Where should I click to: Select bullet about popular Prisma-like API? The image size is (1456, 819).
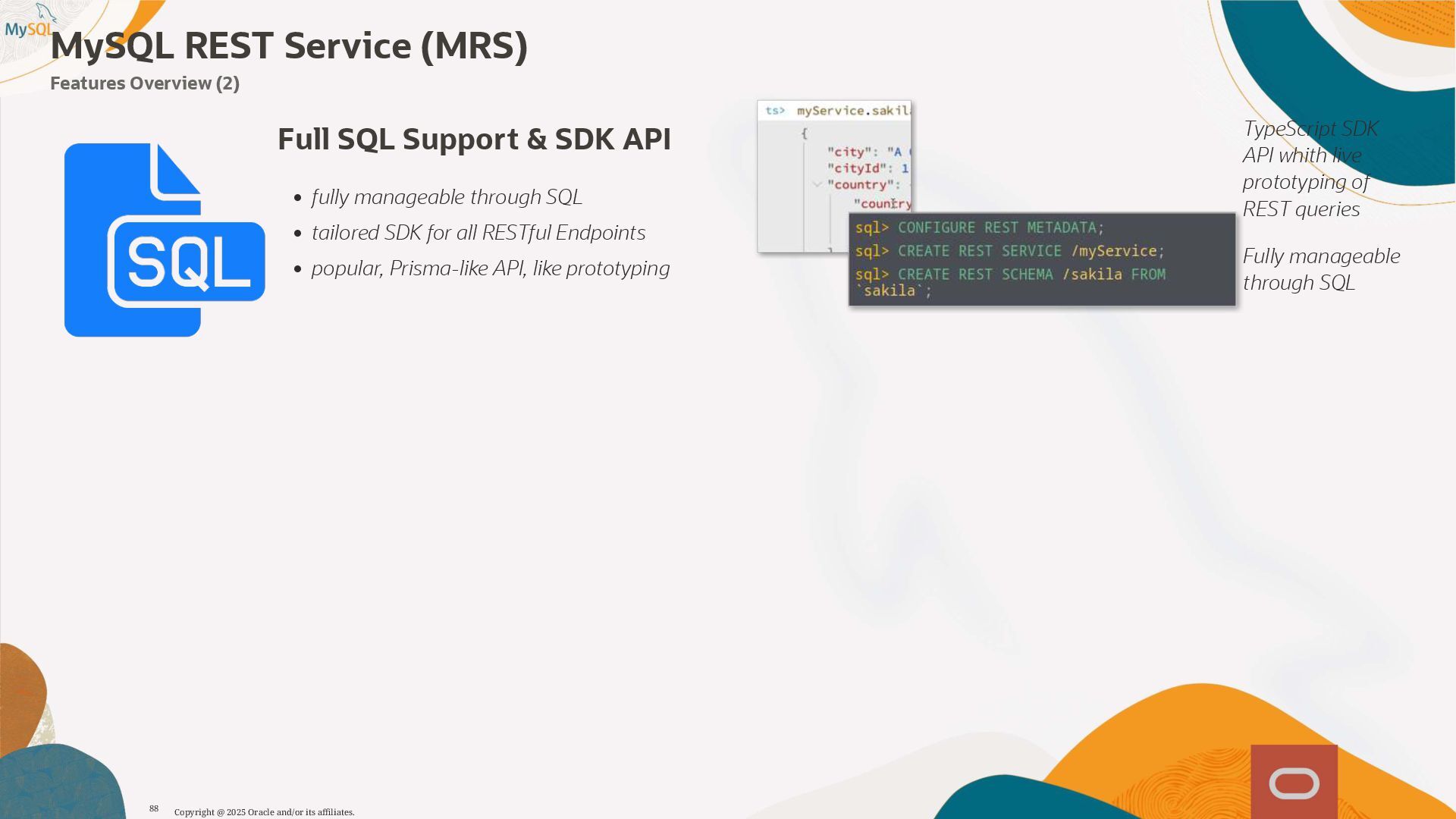click(490, 268)
